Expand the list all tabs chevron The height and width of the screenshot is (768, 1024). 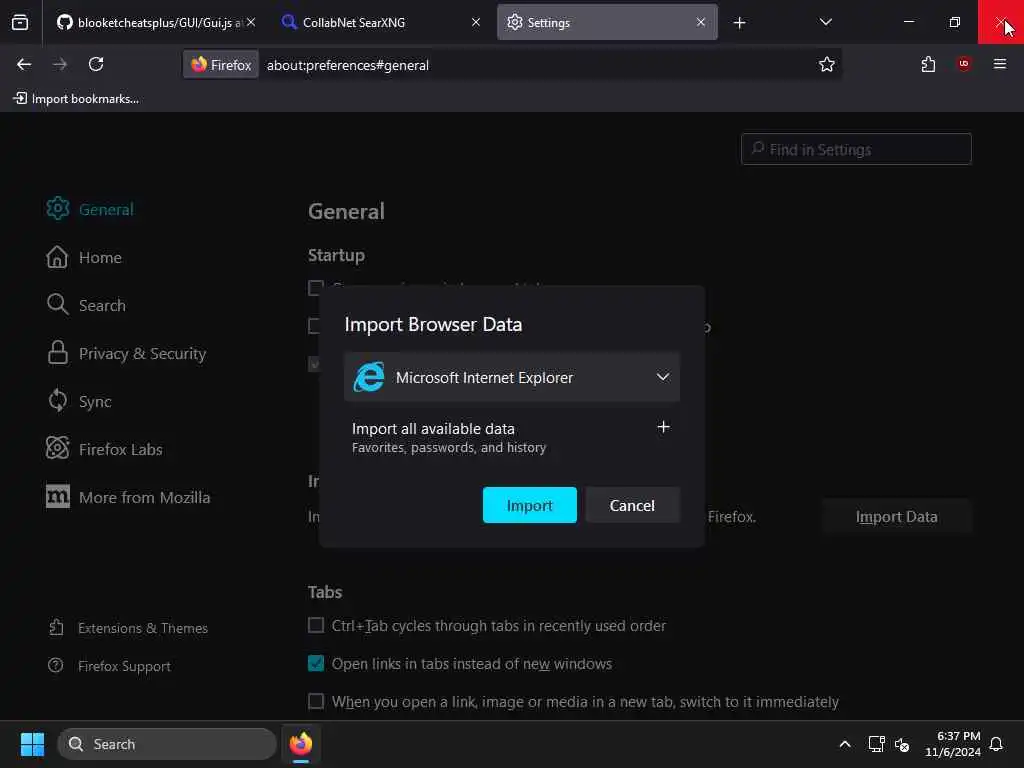[825, 22]
